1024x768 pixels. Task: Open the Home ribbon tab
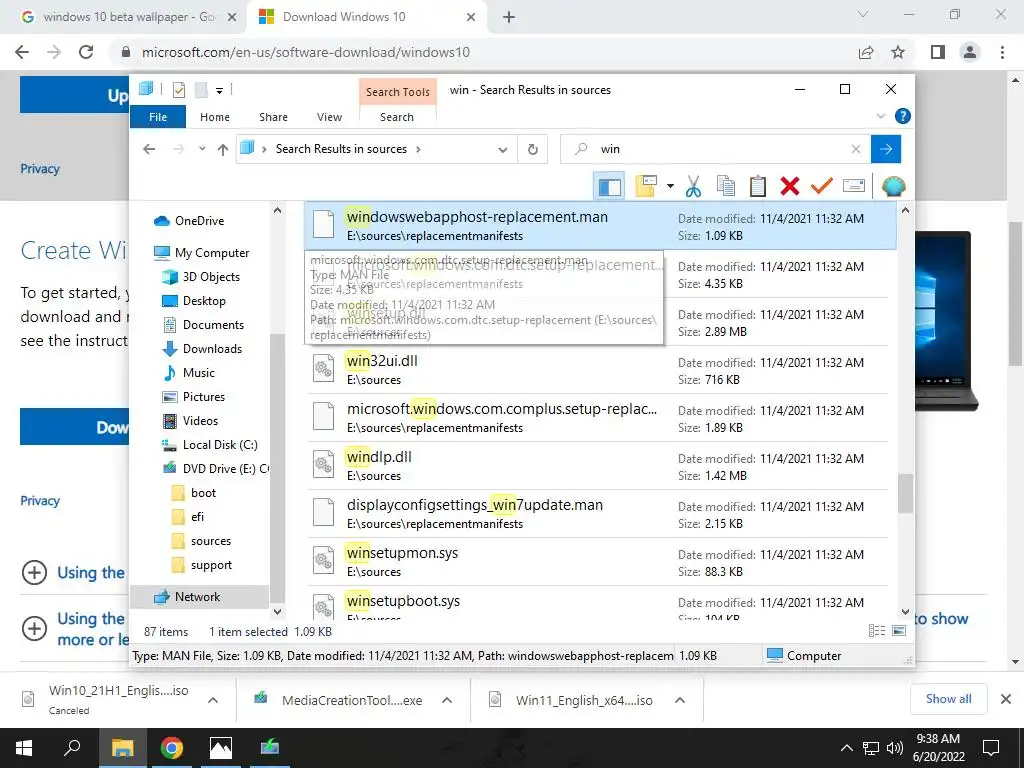coord(215,117)
